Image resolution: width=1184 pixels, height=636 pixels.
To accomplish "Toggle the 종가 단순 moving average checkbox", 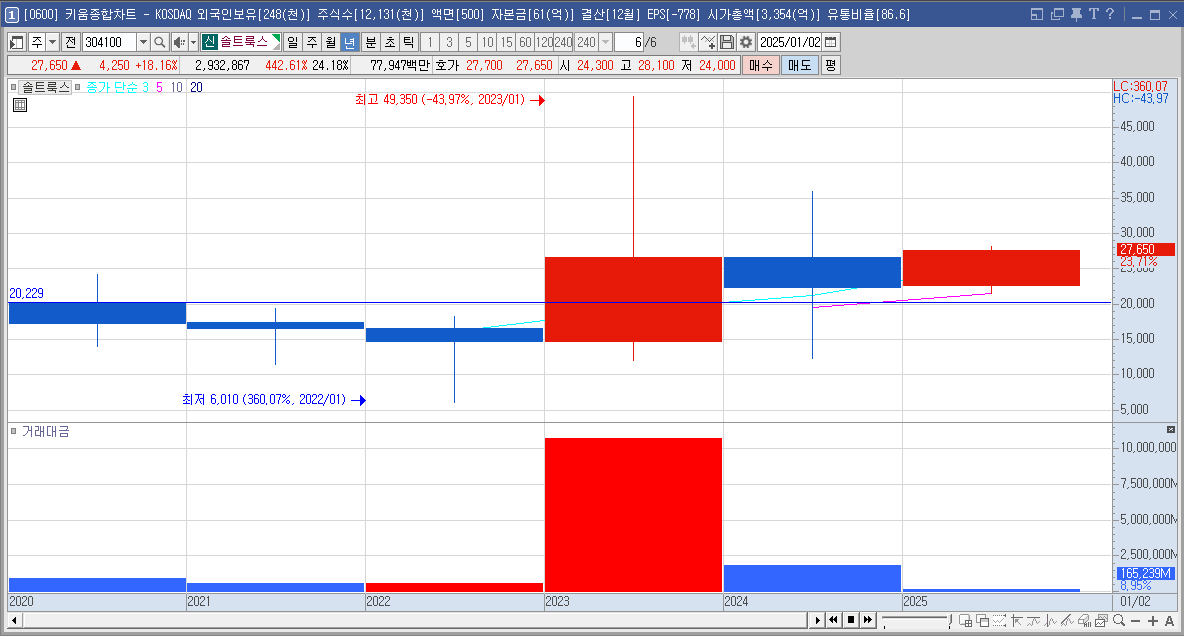I will coord(77,87).
